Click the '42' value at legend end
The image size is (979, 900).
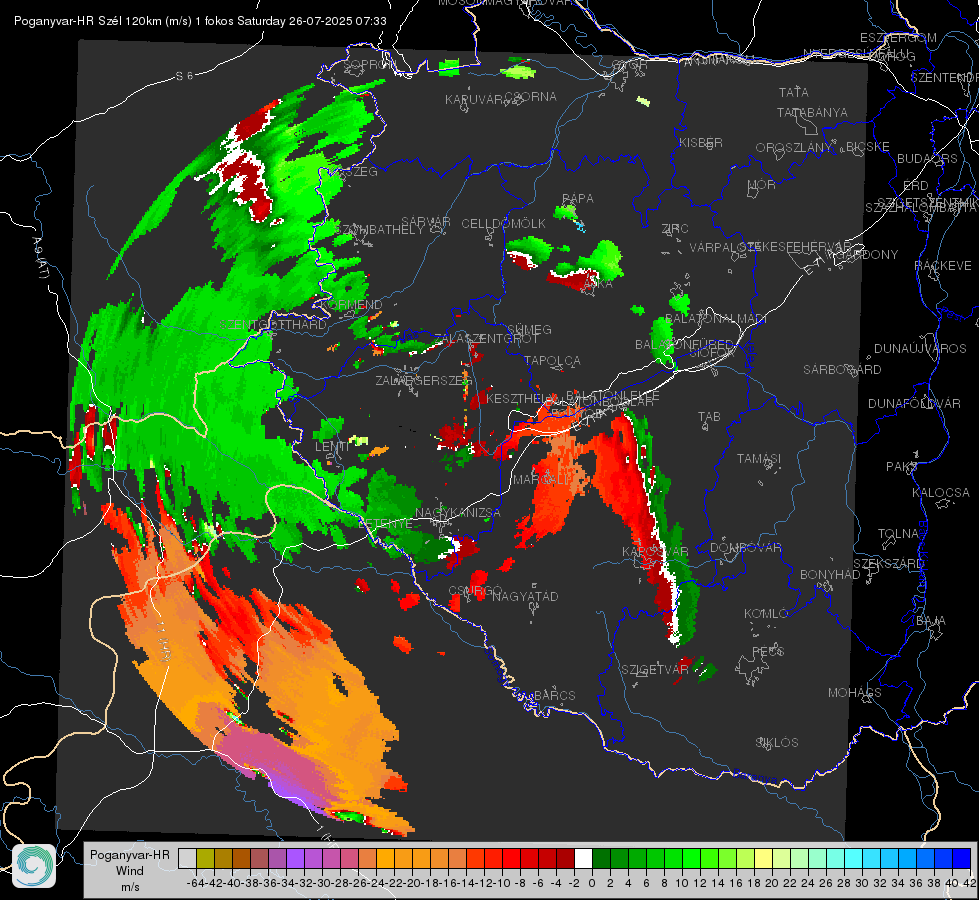969,883
